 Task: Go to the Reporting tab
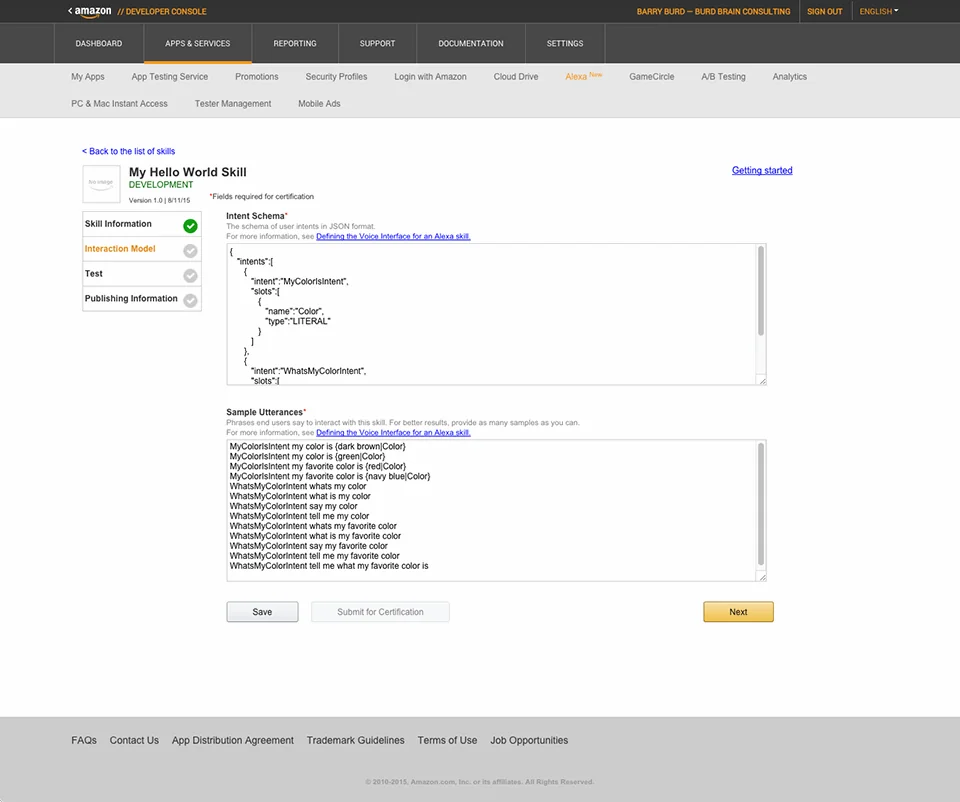click(x=295, y=43)
